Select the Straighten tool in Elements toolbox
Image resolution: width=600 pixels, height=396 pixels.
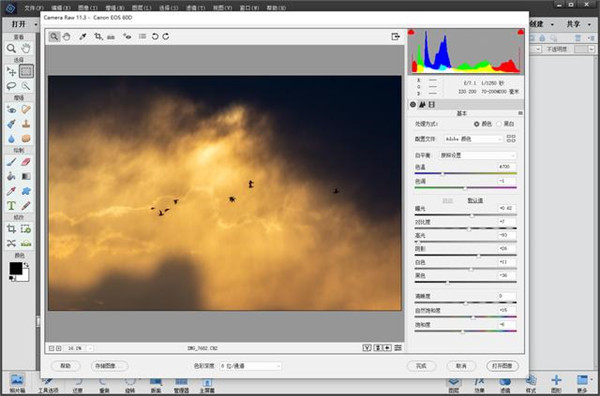26,243
